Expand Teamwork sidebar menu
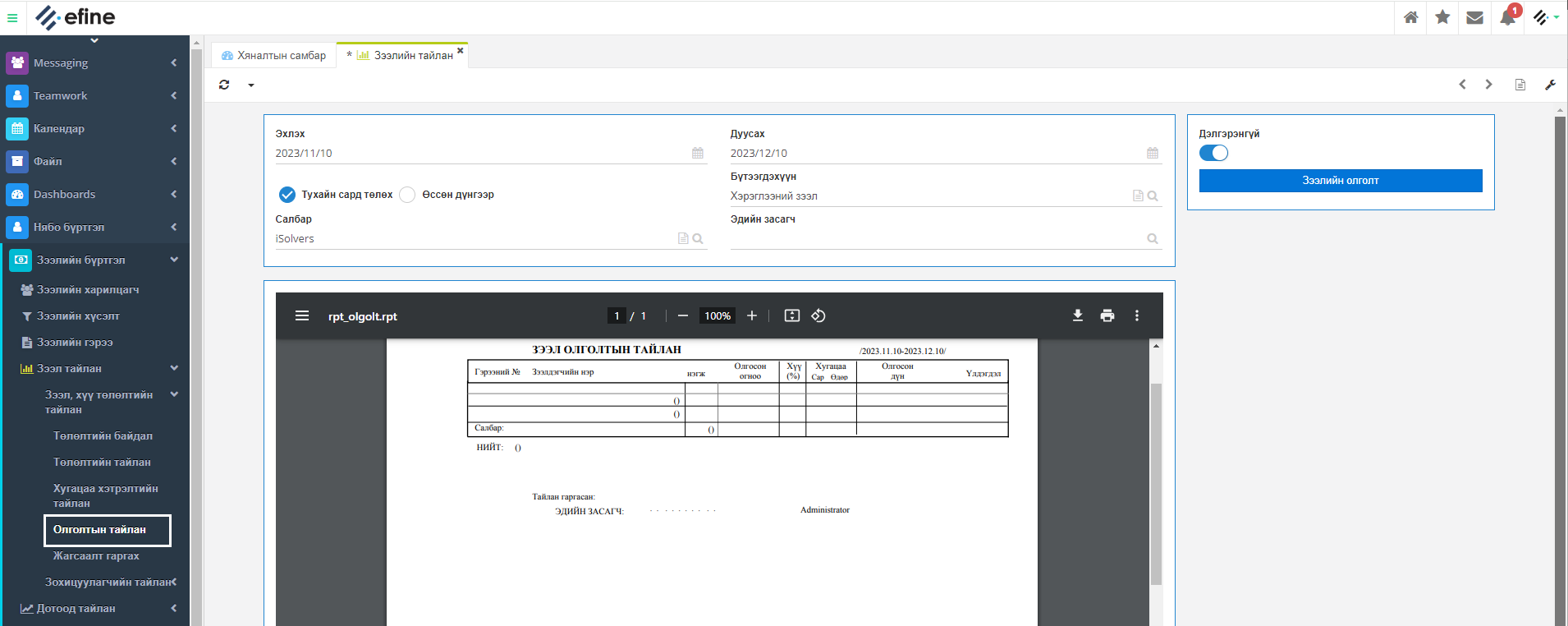The height and width of the screenshot is (626, 1568). [94, 95]
